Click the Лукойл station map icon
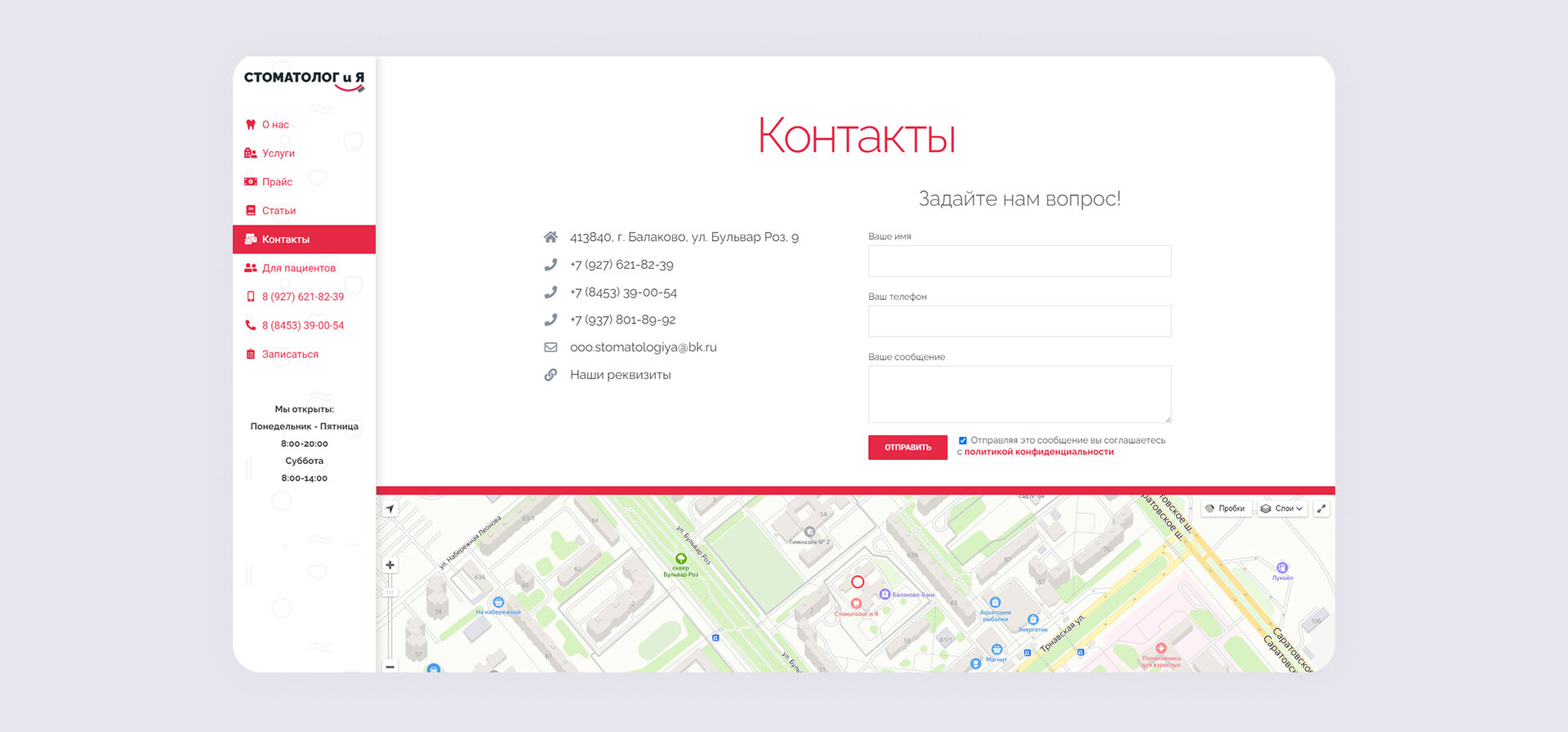1568x732 pixels. [x=1282, y=568]
